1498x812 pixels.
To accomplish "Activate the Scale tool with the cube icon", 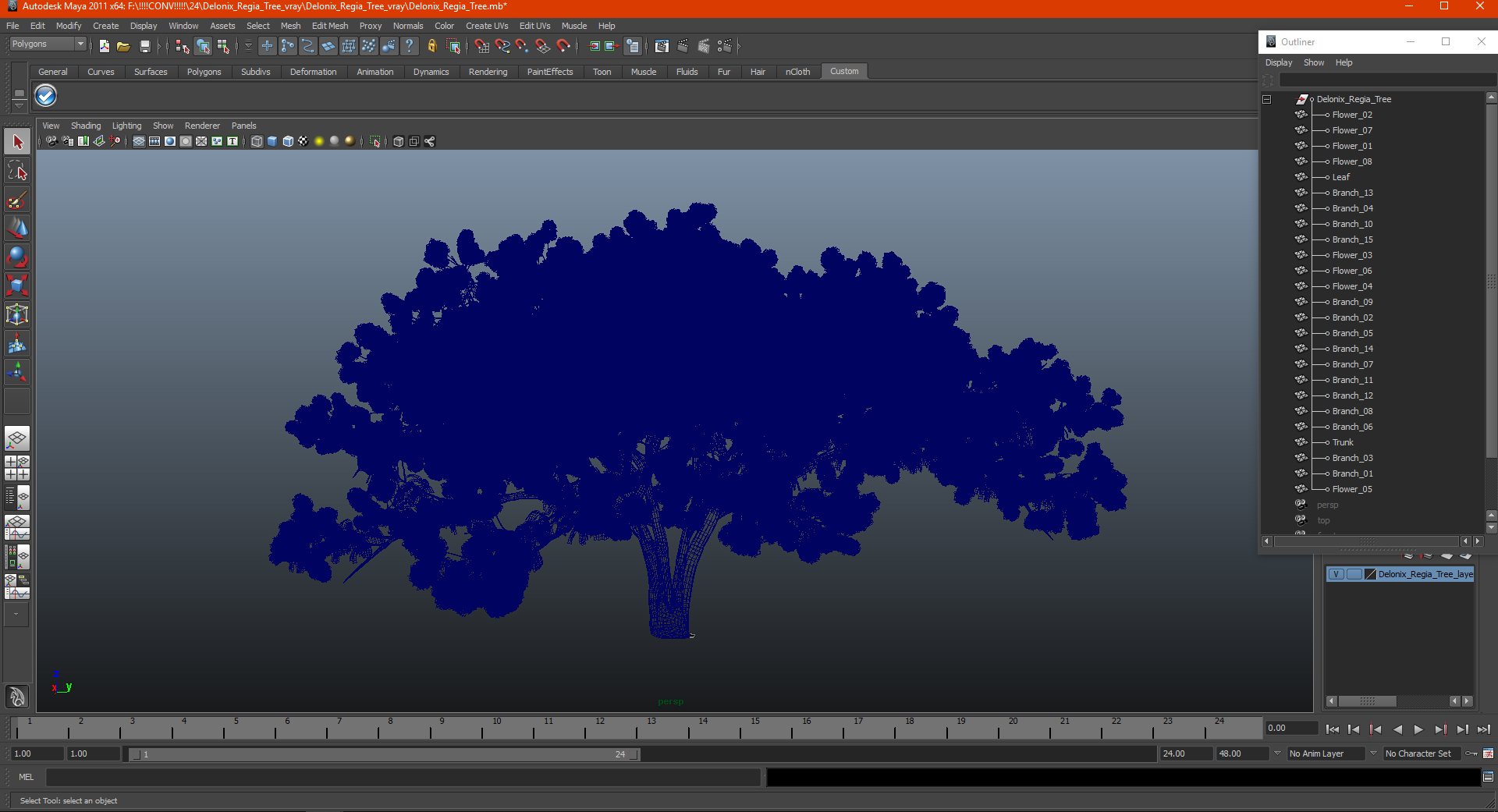I will point(17,286).
